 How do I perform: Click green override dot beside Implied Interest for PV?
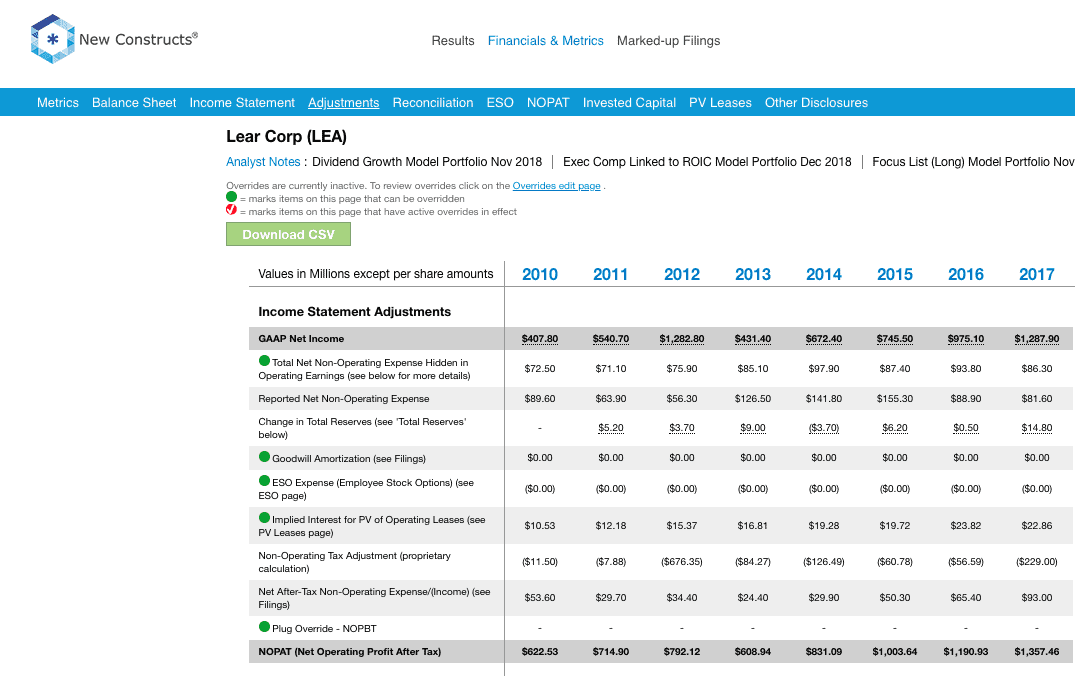264,518
